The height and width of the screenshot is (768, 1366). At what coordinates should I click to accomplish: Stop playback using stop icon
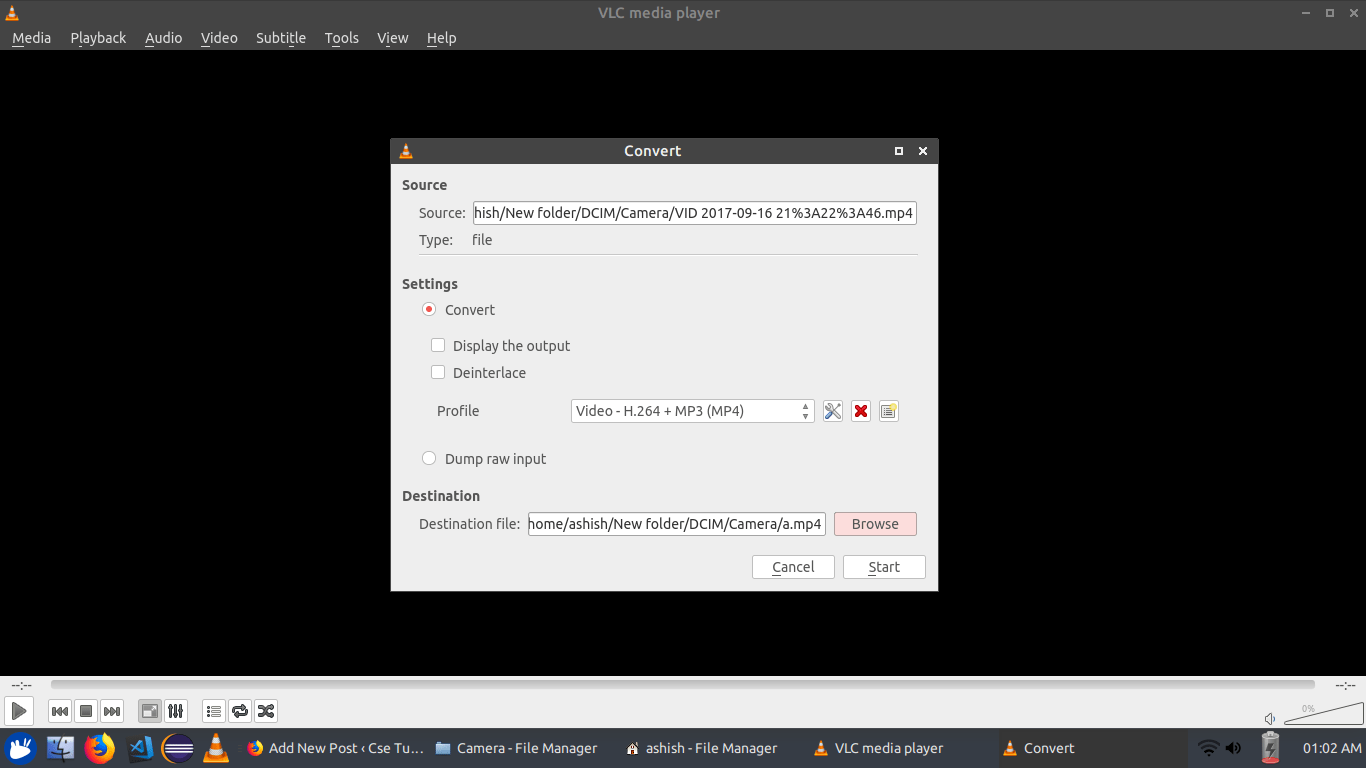tap(86, 710)
